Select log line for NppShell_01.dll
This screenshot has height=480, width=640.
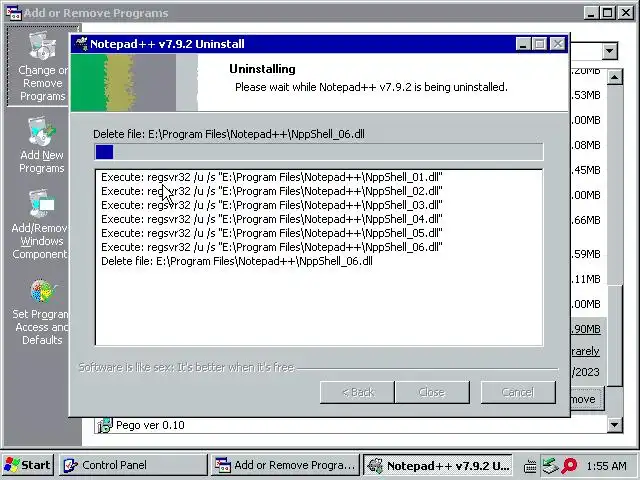pos(272,177)
